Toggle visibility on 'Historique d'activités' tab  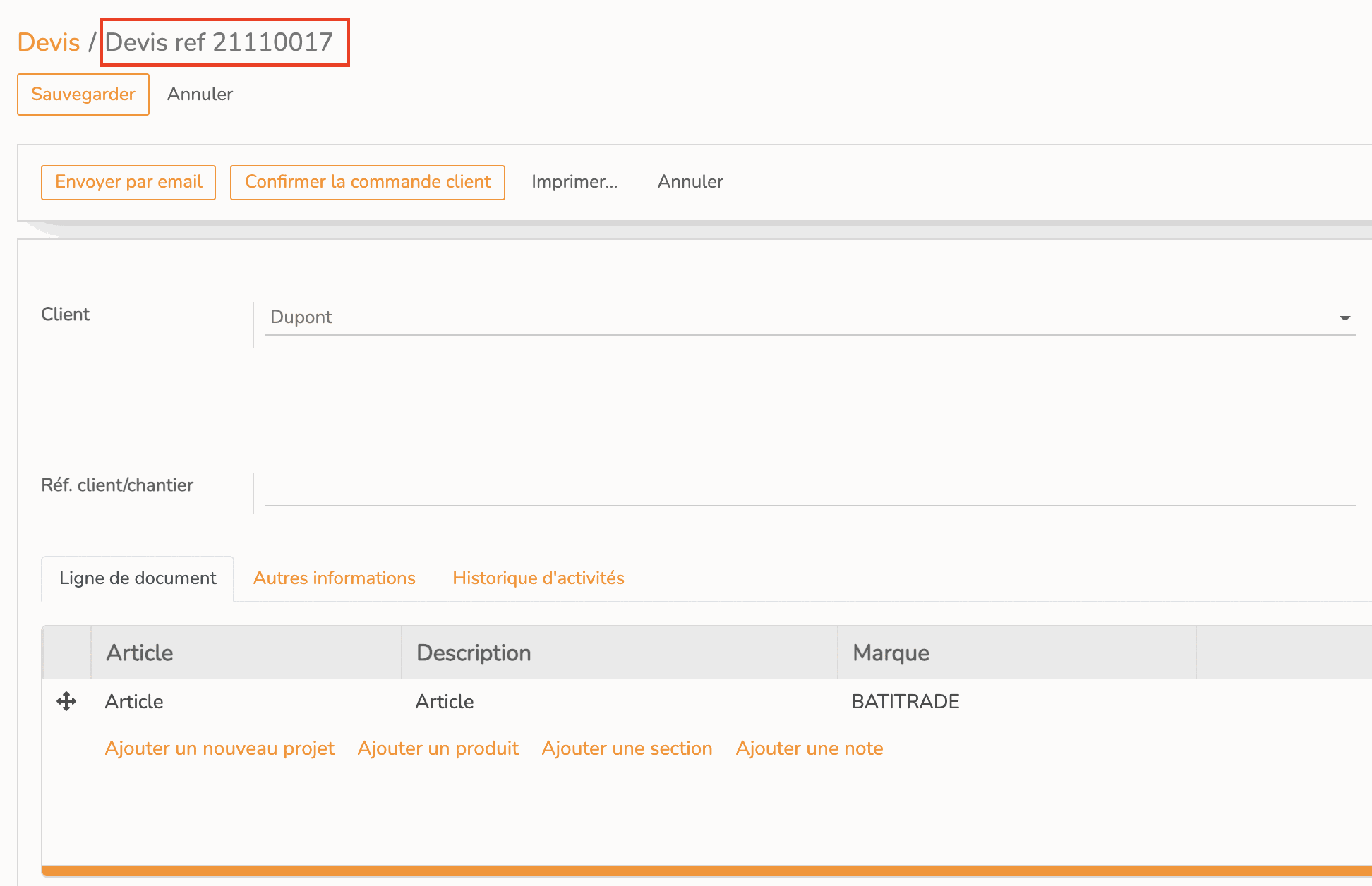click(x=538, y=577)
